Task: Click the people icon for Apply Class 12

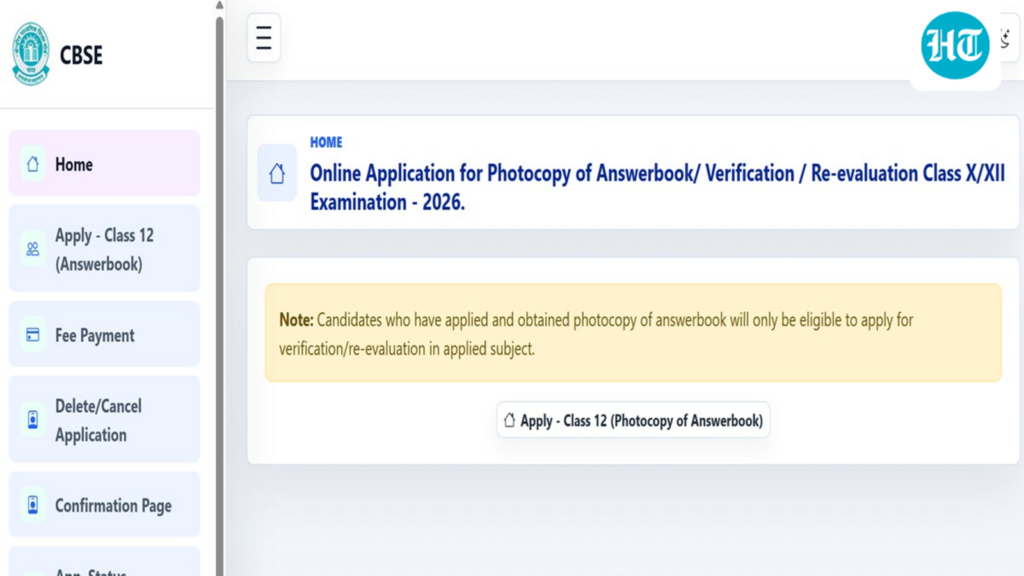Action: 33,249
